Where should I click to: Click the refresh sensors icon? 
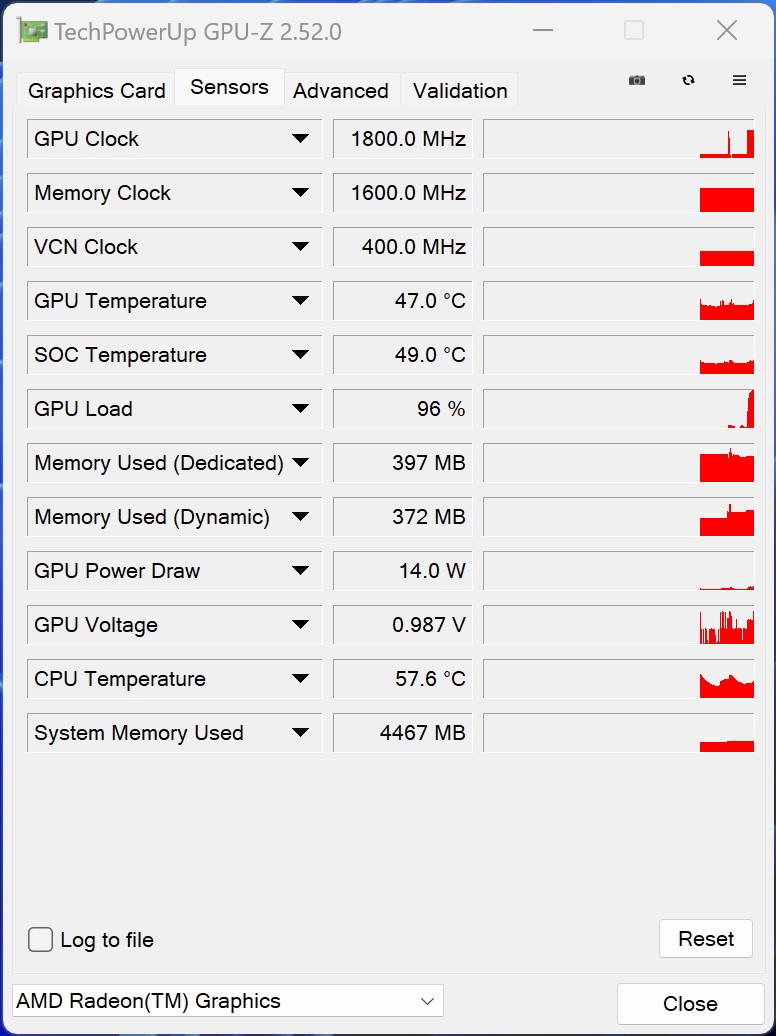tap(688, 81)
